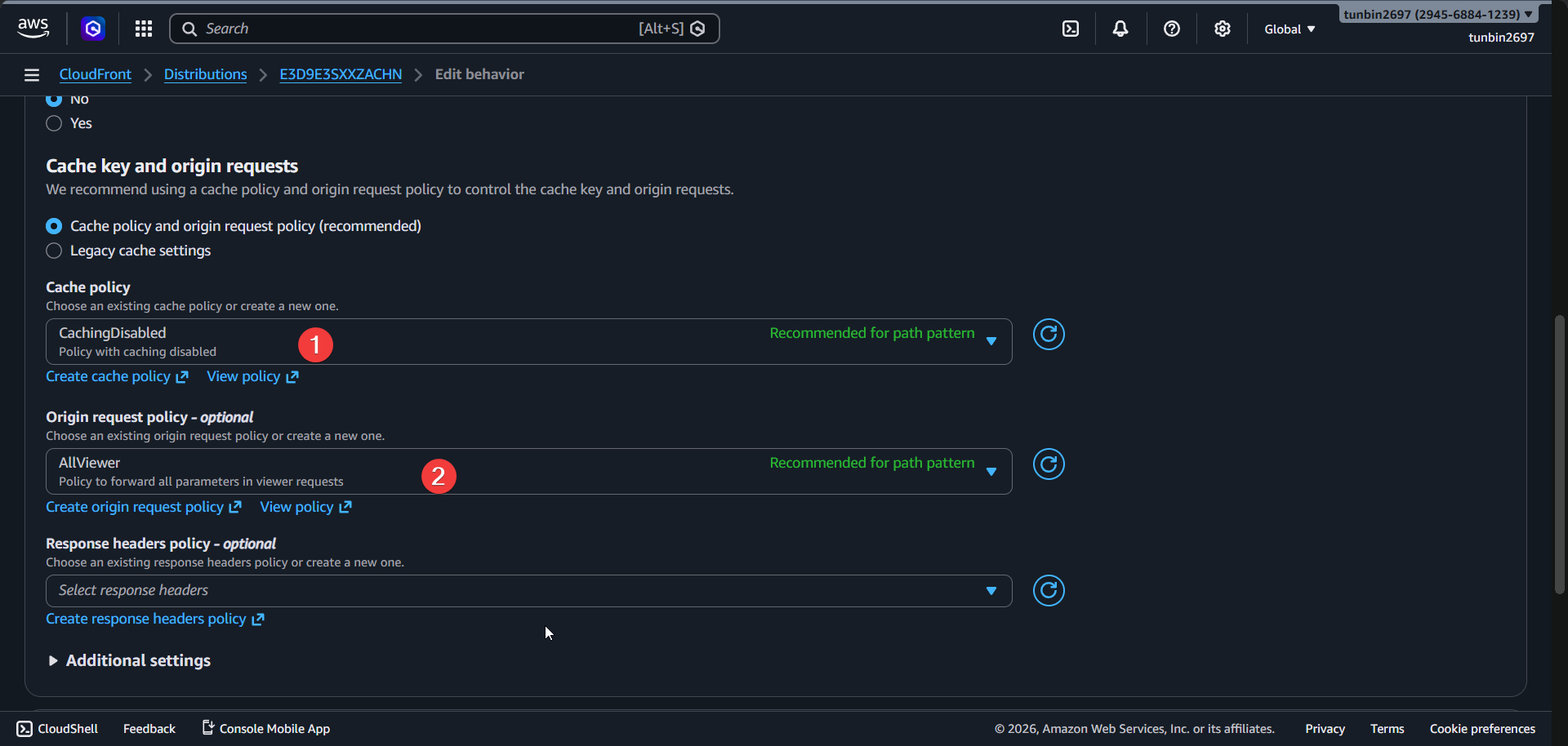Screen dimensions: 1568x746
Task: Open the Distributions breadcrumb link
Action: tap(205, 73)
